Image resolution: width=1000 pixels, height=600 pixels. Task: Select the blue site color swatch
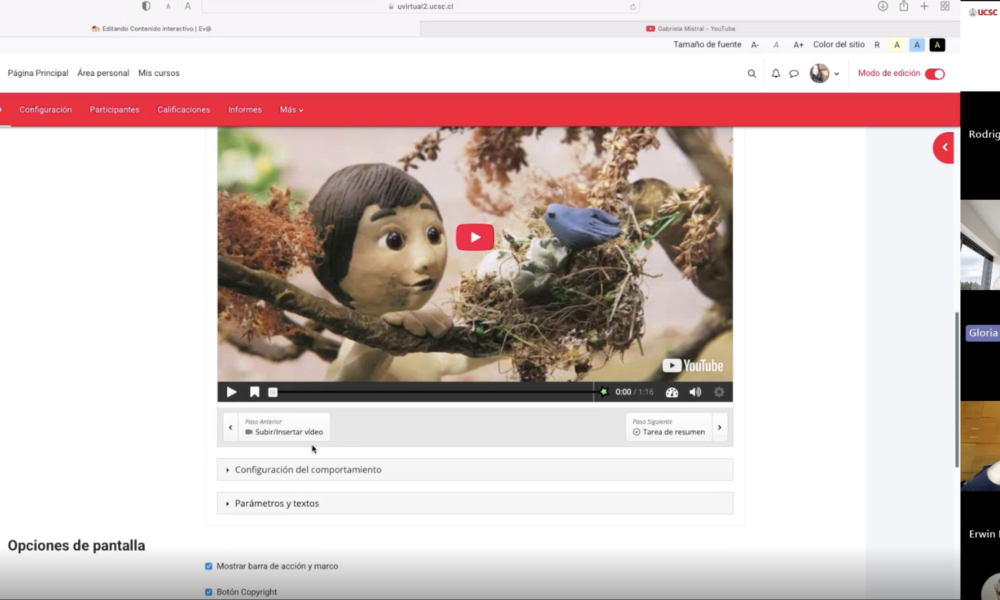pos(916,45)
